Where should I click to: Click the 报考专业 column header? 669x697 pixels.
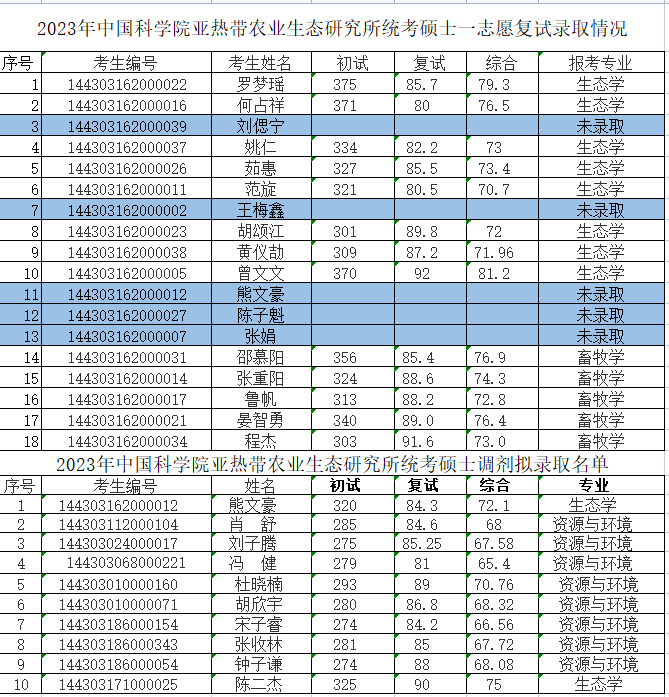600,63
